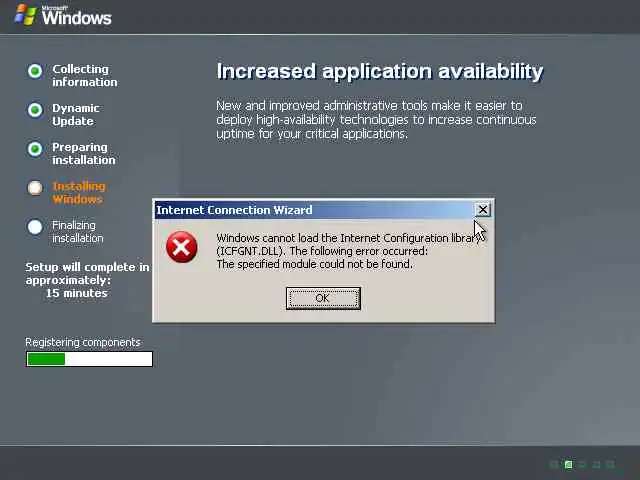Click the "Collecting information" label
Screen dimensions: 640x480
point(84,76)
